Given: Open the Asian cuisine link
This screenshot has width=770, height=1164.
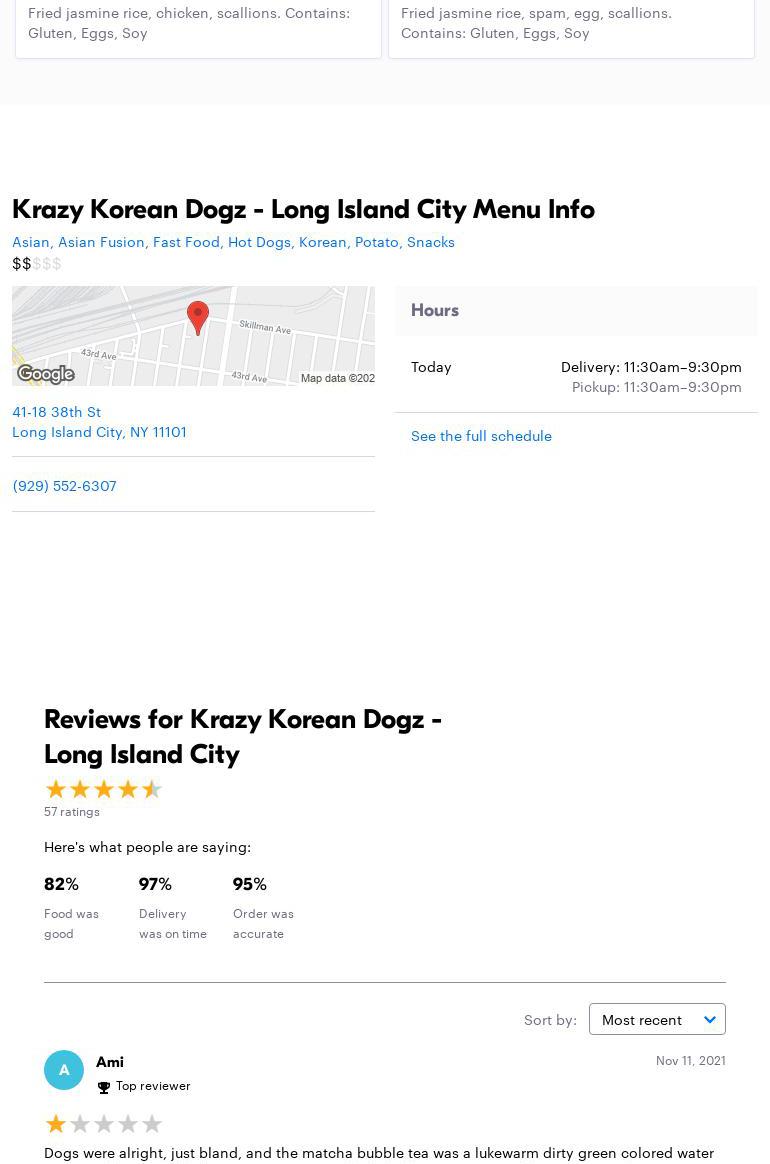Looking at the screenshot, I should coord(31,241).
